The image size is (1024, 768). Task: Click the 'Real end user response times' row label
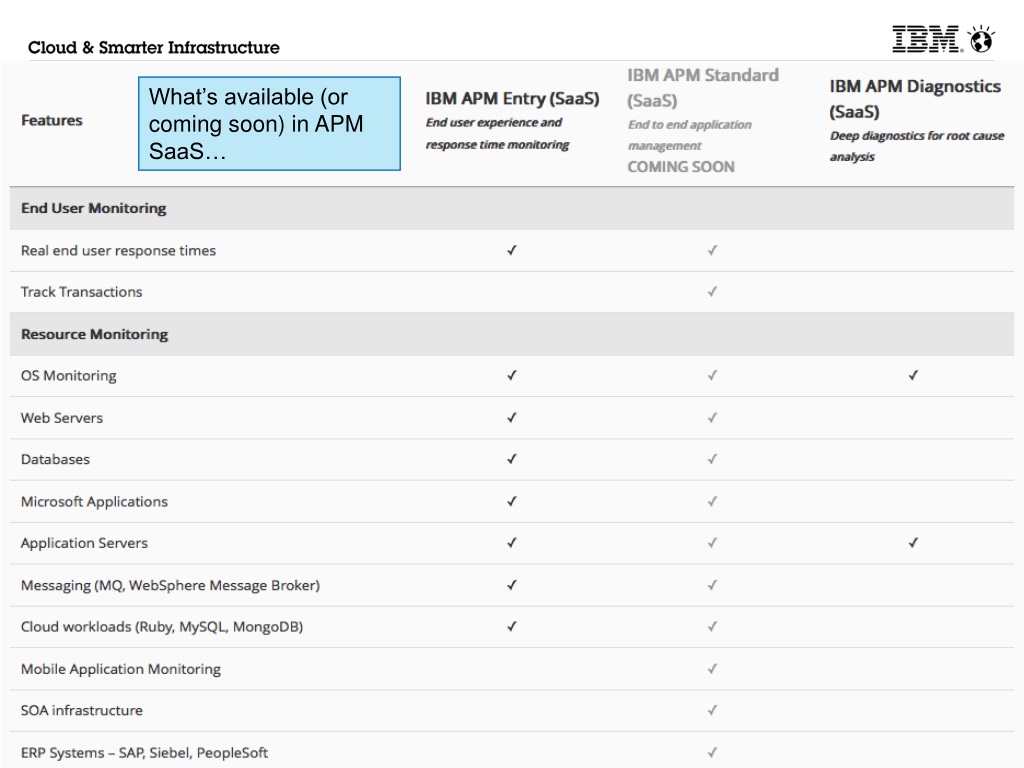pyautogui.click(x=118, y=251)
